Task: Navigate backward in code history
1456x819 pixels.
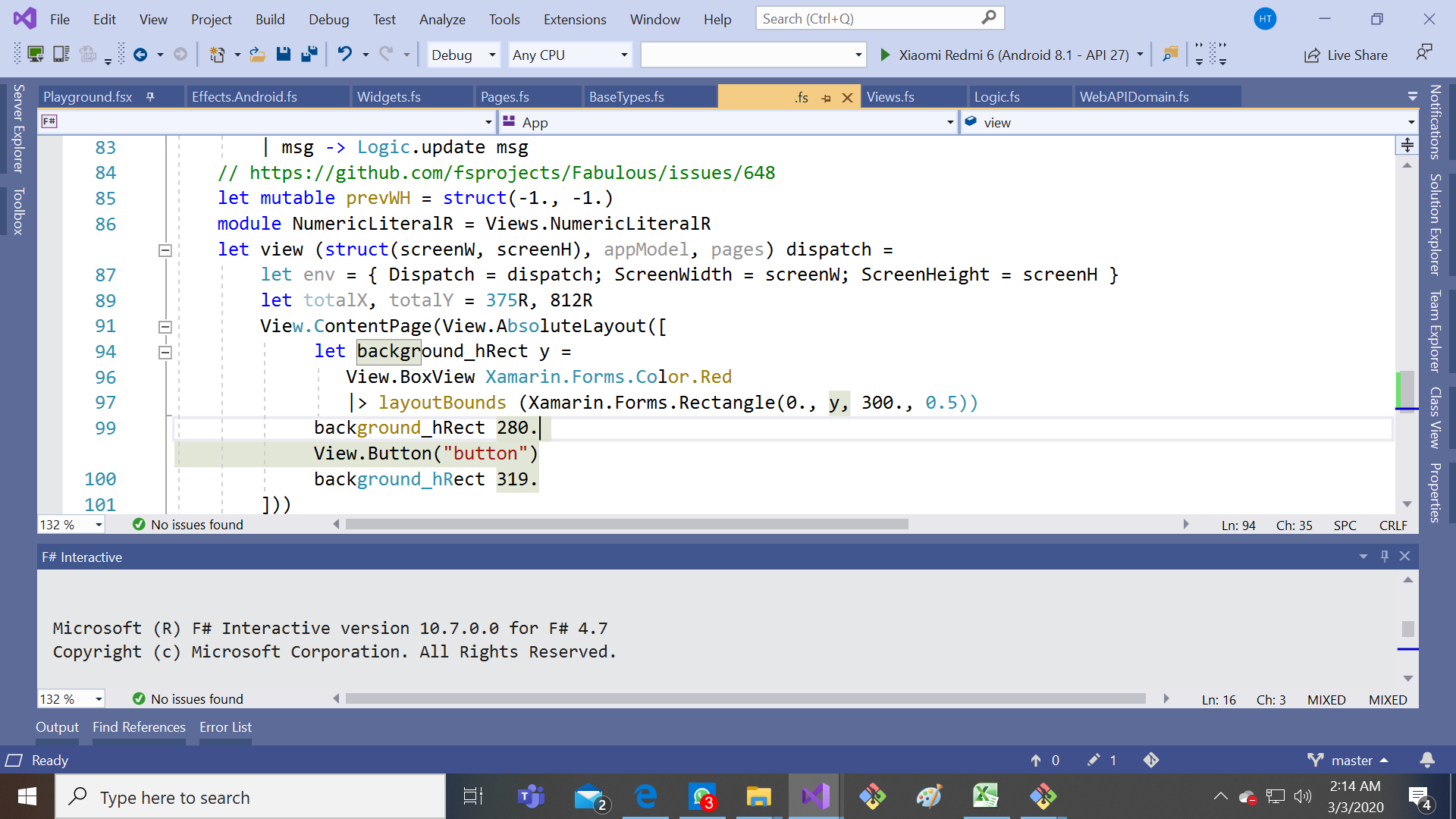Action: 141,54
